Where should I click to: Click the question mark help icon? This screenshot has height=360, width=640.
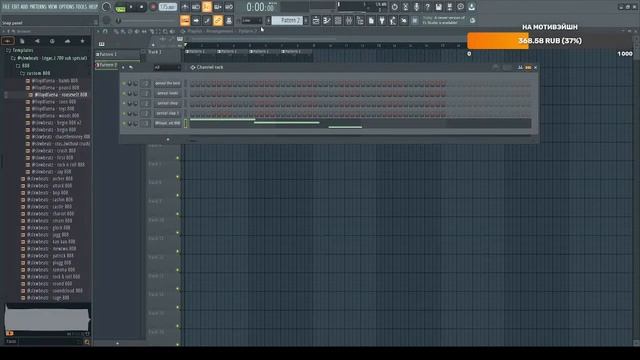coord(427,7)
